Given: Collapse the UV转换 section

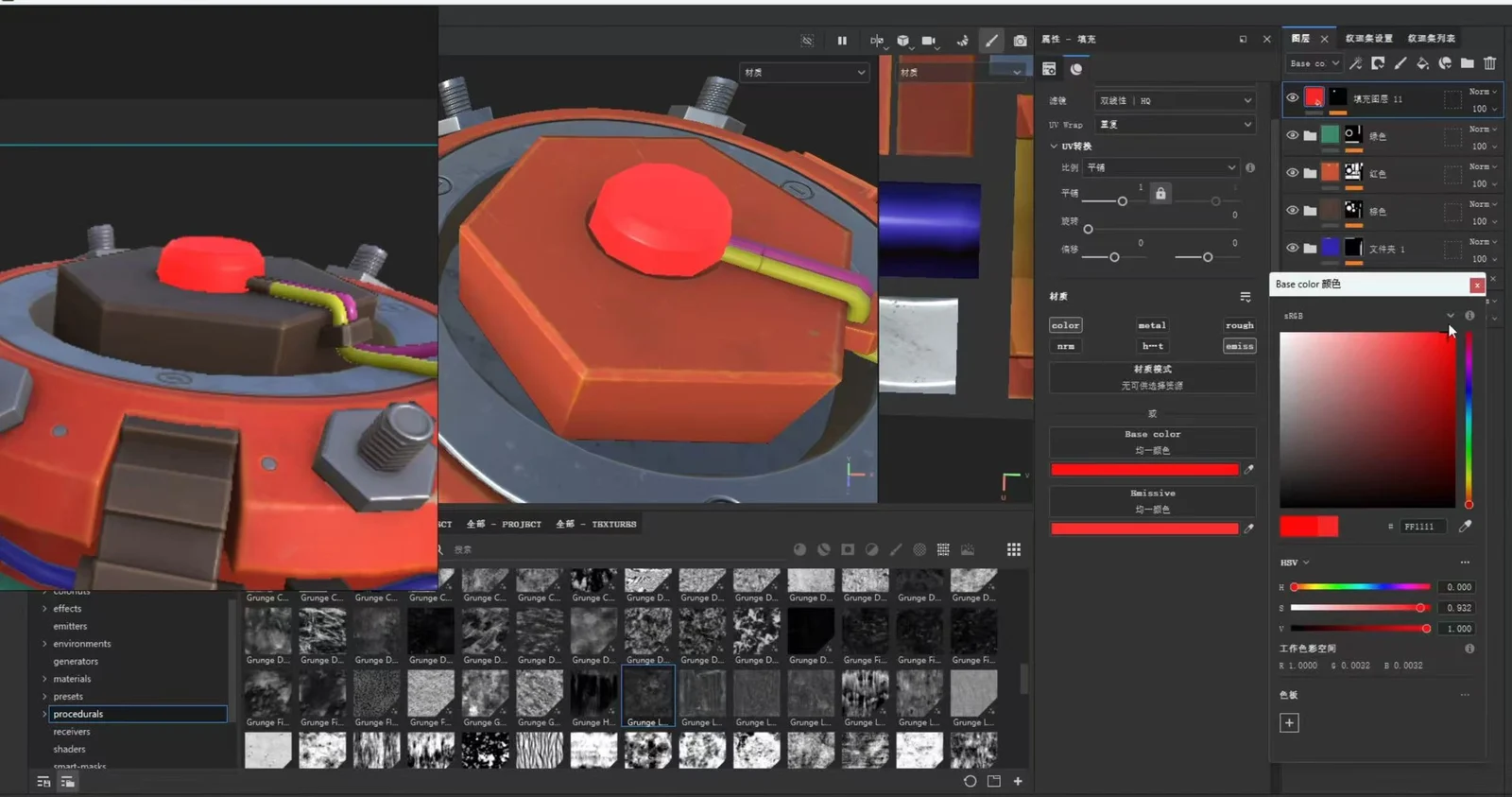Looking at the screenshot, I should coord(1054,147).
